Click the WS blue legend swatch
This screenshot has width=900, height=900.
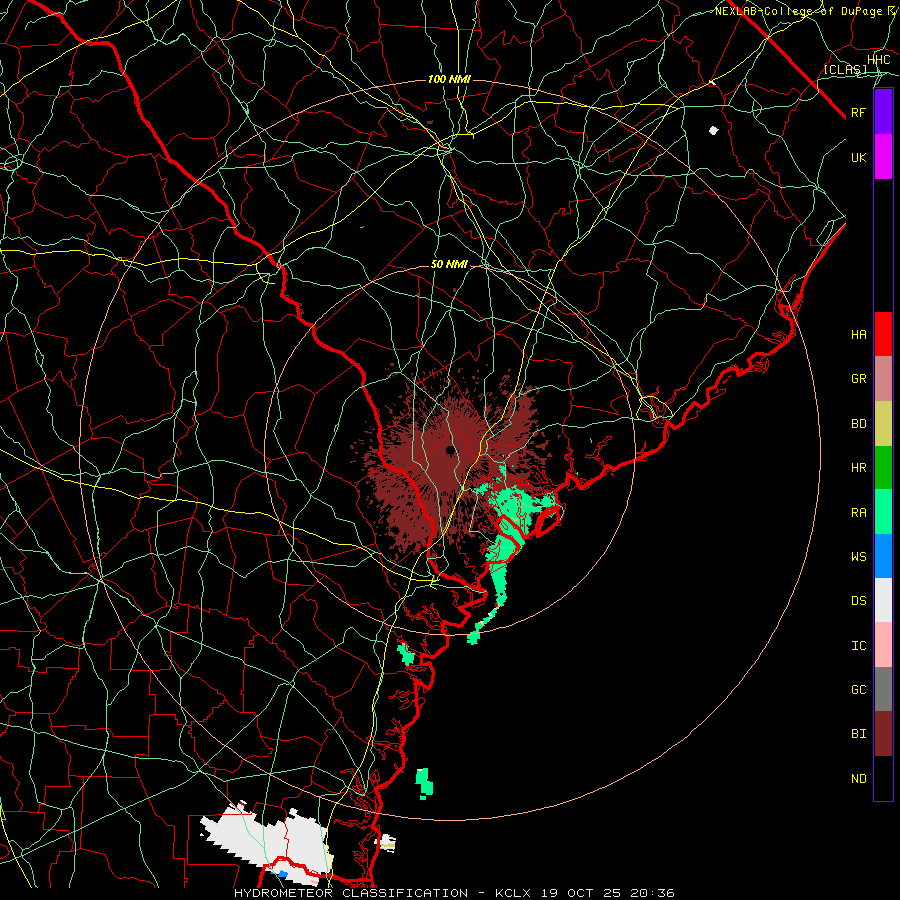(883, 556)
